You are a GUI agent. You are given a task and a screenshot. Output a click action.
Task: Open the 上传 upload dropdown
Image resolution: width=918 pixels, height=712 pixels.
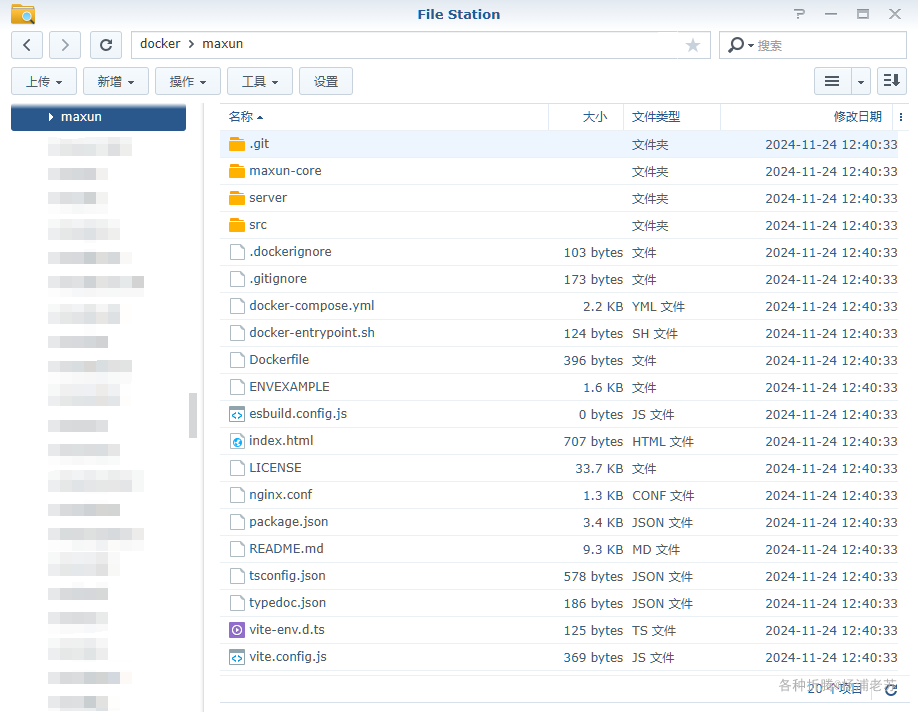coord(44,81)
